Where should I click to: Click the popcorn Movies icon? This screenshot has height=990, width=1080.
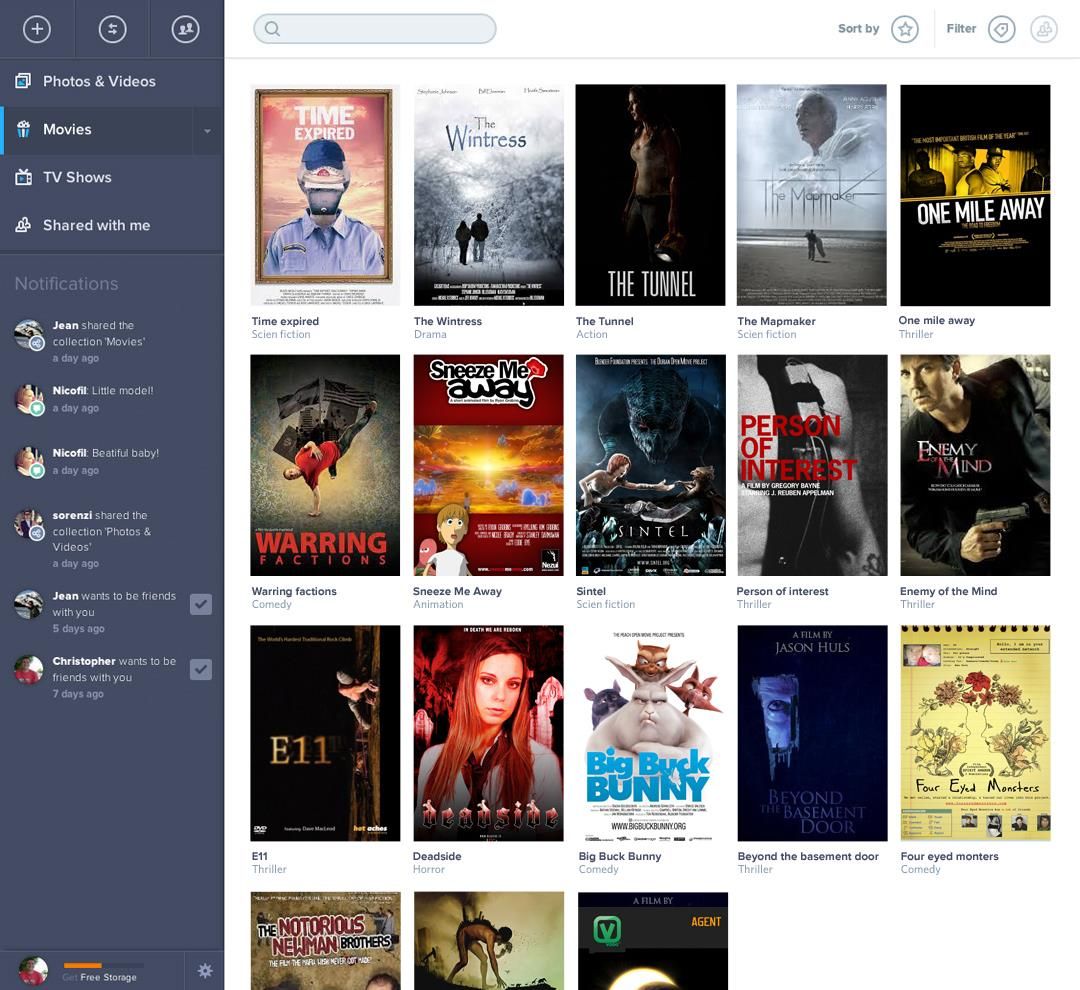click(23, 130)
